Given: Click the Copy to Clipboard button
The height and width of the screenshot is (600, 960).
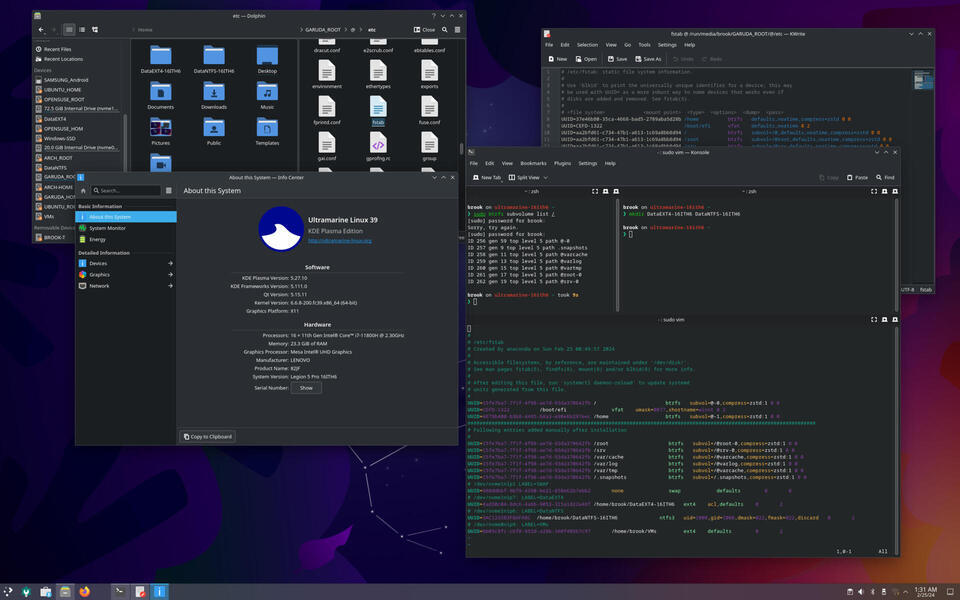Looking at the screenshot, I should click(208, 437).
